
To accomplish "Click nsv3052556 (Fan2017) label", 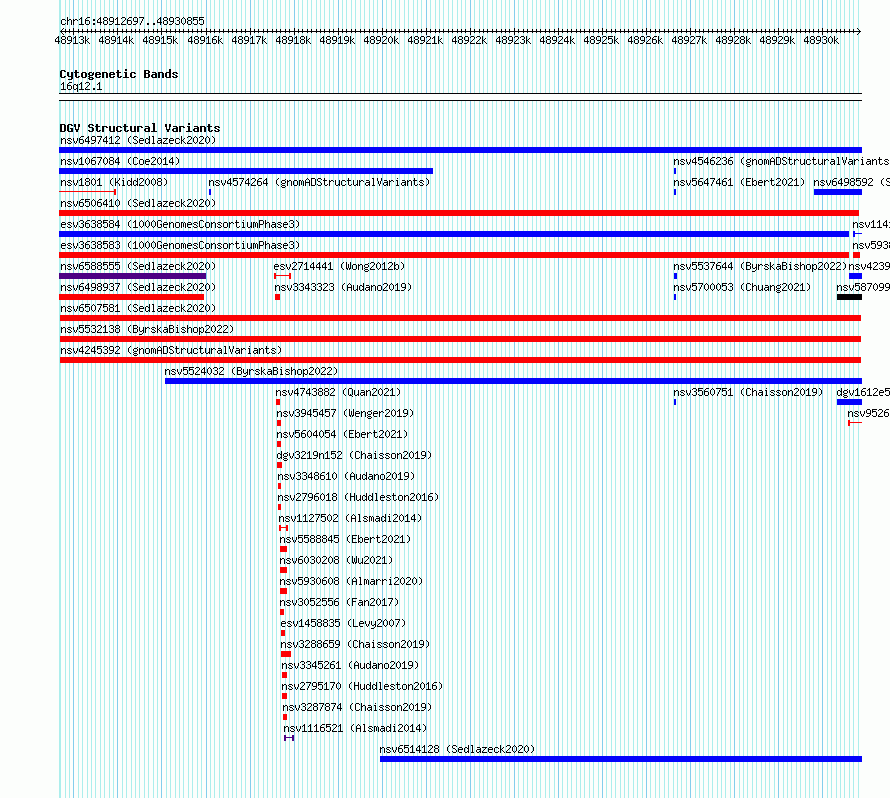I will [339, 602].
